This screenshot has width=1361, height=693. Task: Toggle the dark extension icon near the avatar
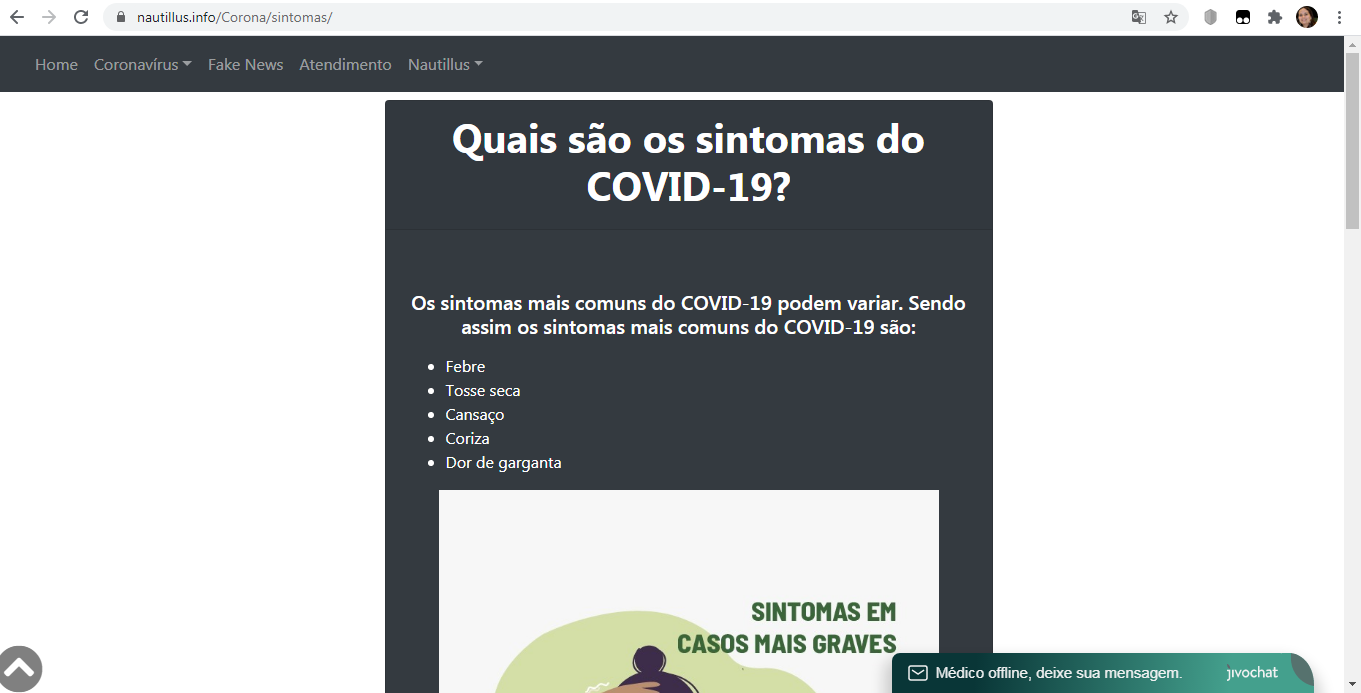pyautogui.click(x=1242, y=17)
